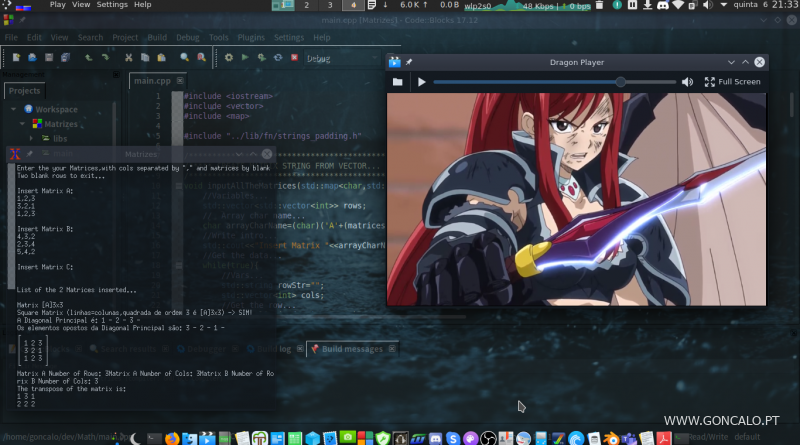Click the green Run icon in Code::Blocks
This screenshot has width=800, height=445.
click(x=244, y=58)
